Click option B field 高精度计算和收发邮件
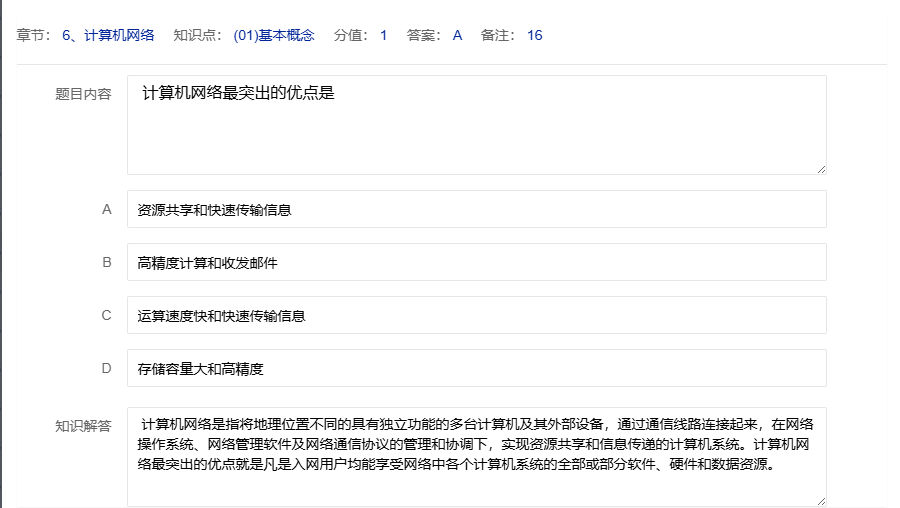900x508 pixels. point(476,263)
